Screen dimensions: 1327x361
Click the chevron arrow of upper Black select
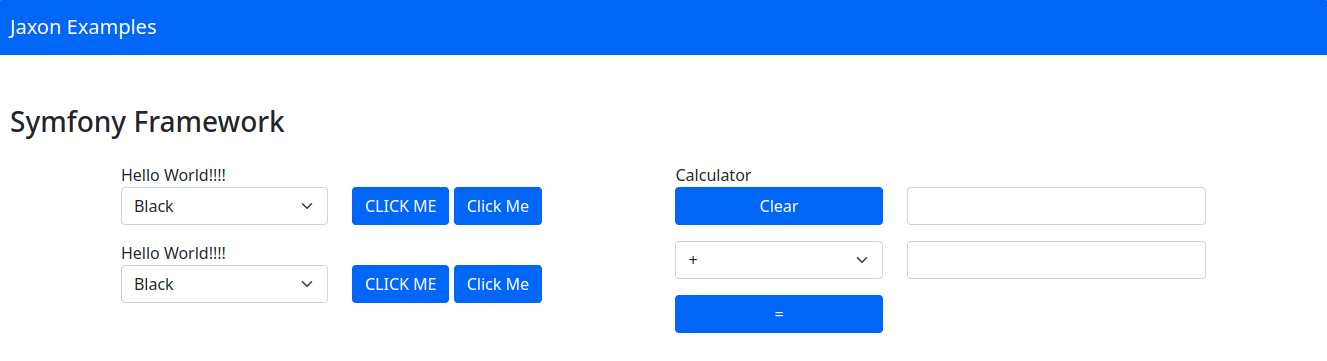307,206
